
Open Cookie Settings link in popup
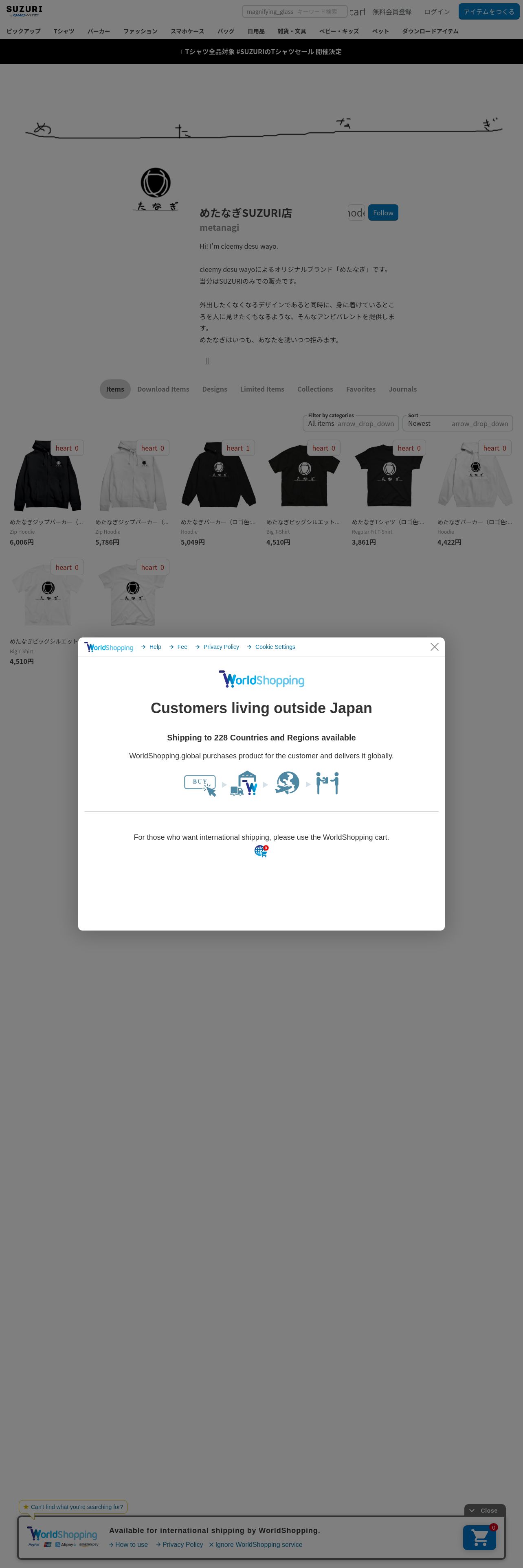point(272,647)
